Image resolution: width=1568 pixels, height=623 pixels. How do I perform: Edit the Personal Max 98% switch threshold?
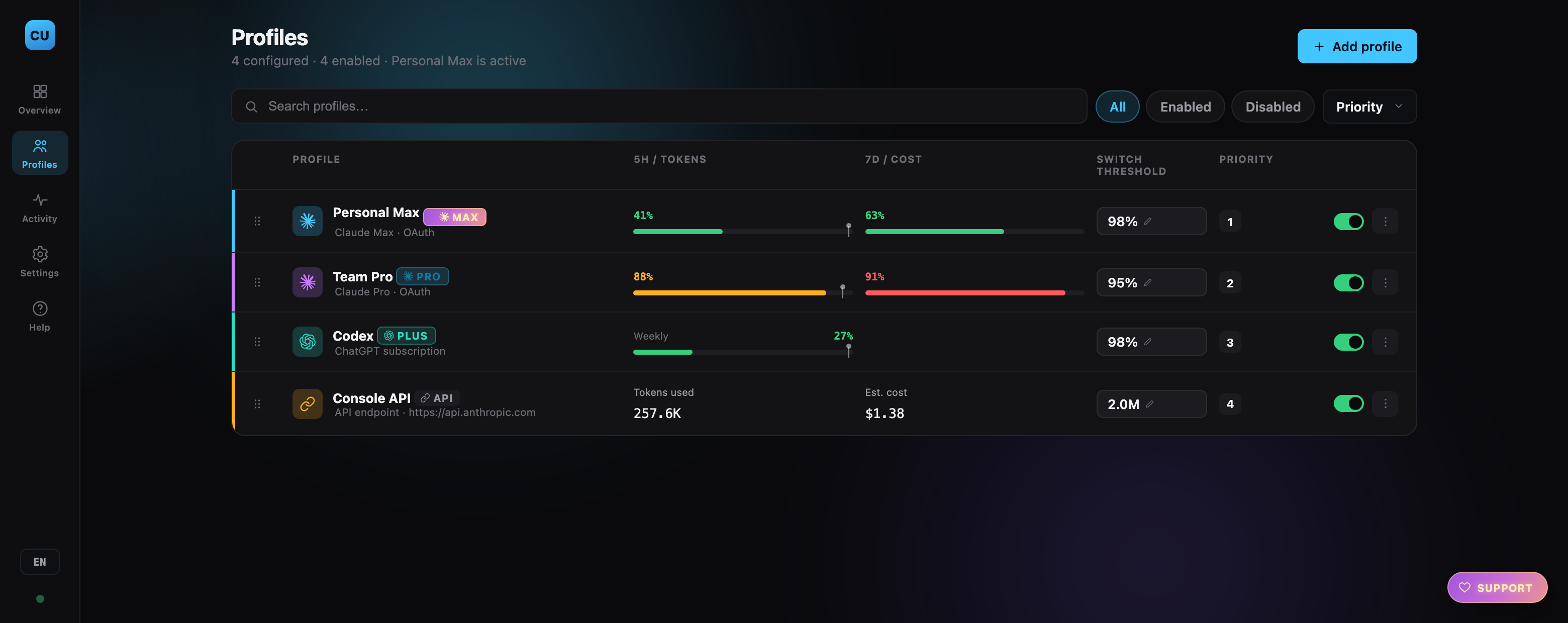(1151, 221)
